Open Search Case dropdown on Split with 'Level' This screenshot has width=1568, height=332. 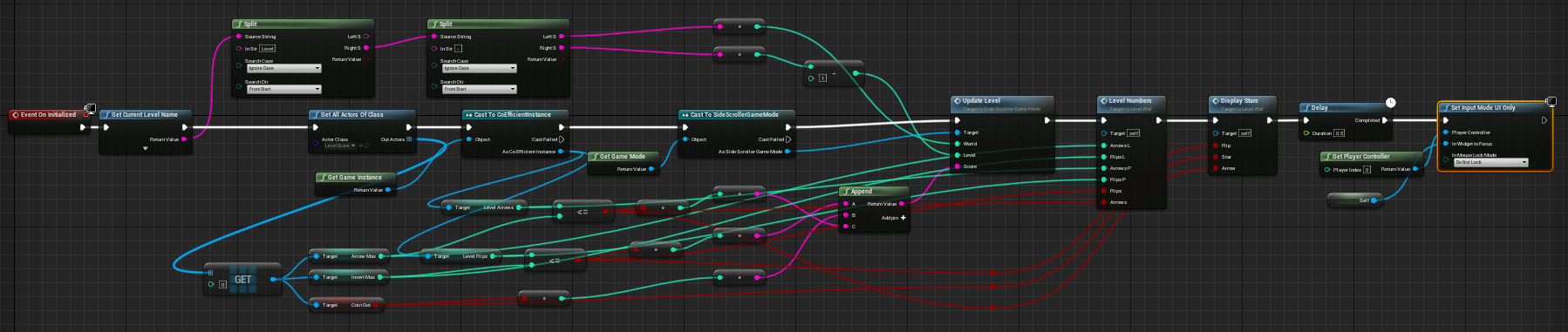click(x=284, y=68)
